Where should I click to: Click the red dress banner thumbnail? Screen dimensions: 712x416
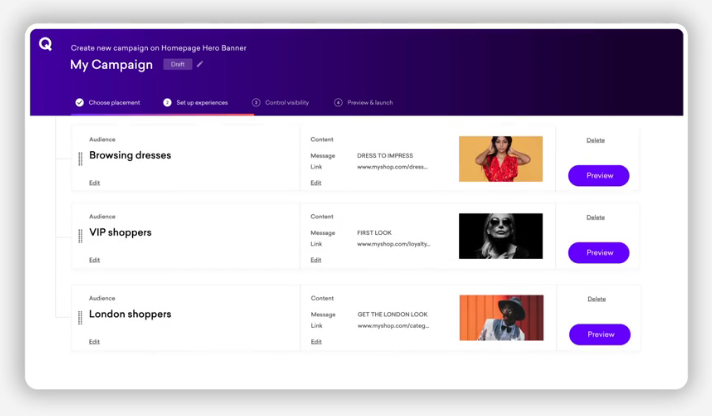500,159
